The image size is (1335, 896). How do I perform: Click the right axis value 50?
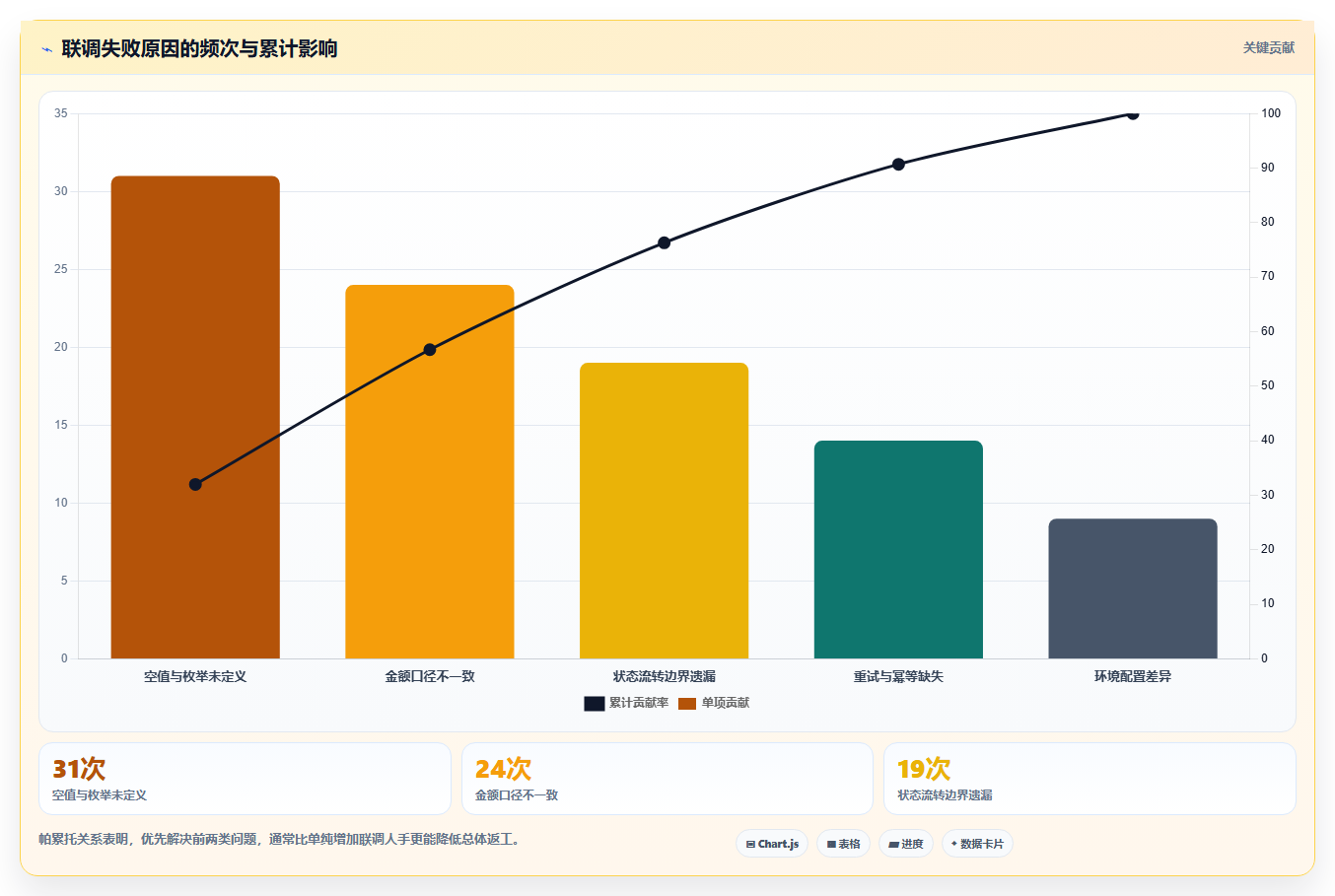[x=1268, y=385]
